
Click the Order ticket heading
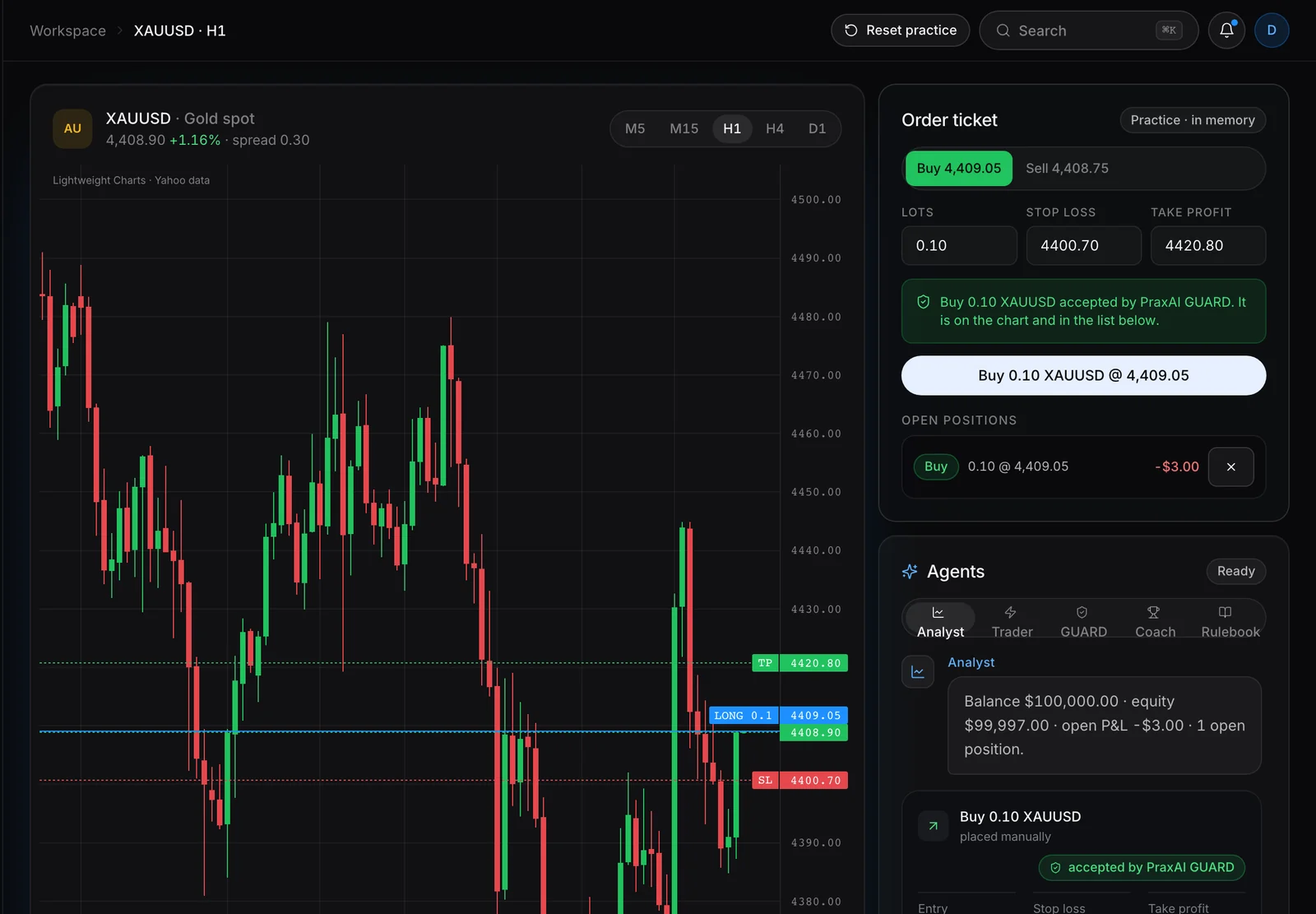click(x=949, y=120)
